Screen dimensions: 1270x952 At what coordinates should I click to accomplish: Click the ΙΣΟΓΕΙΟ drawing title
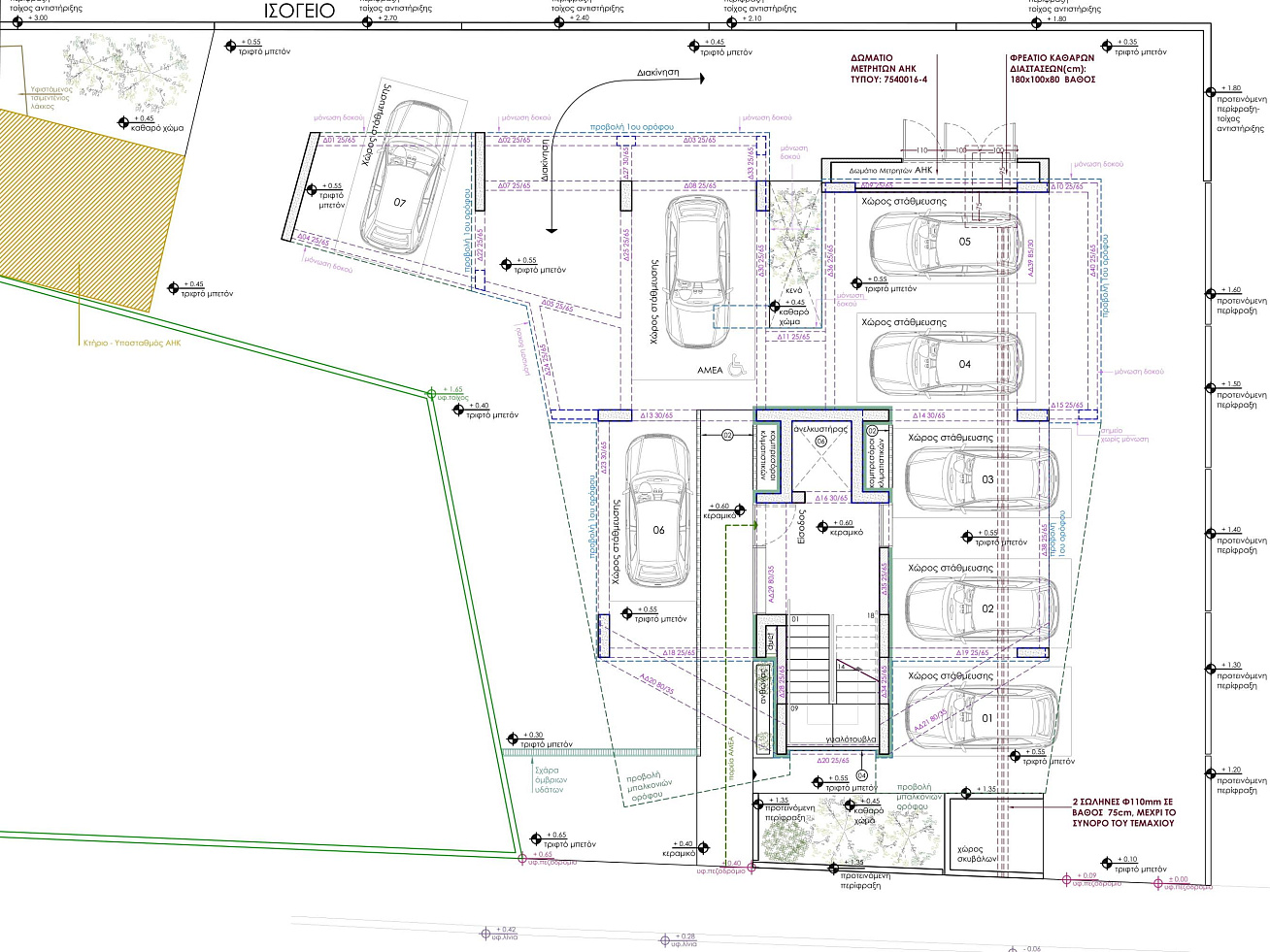(x=299, y=11)
